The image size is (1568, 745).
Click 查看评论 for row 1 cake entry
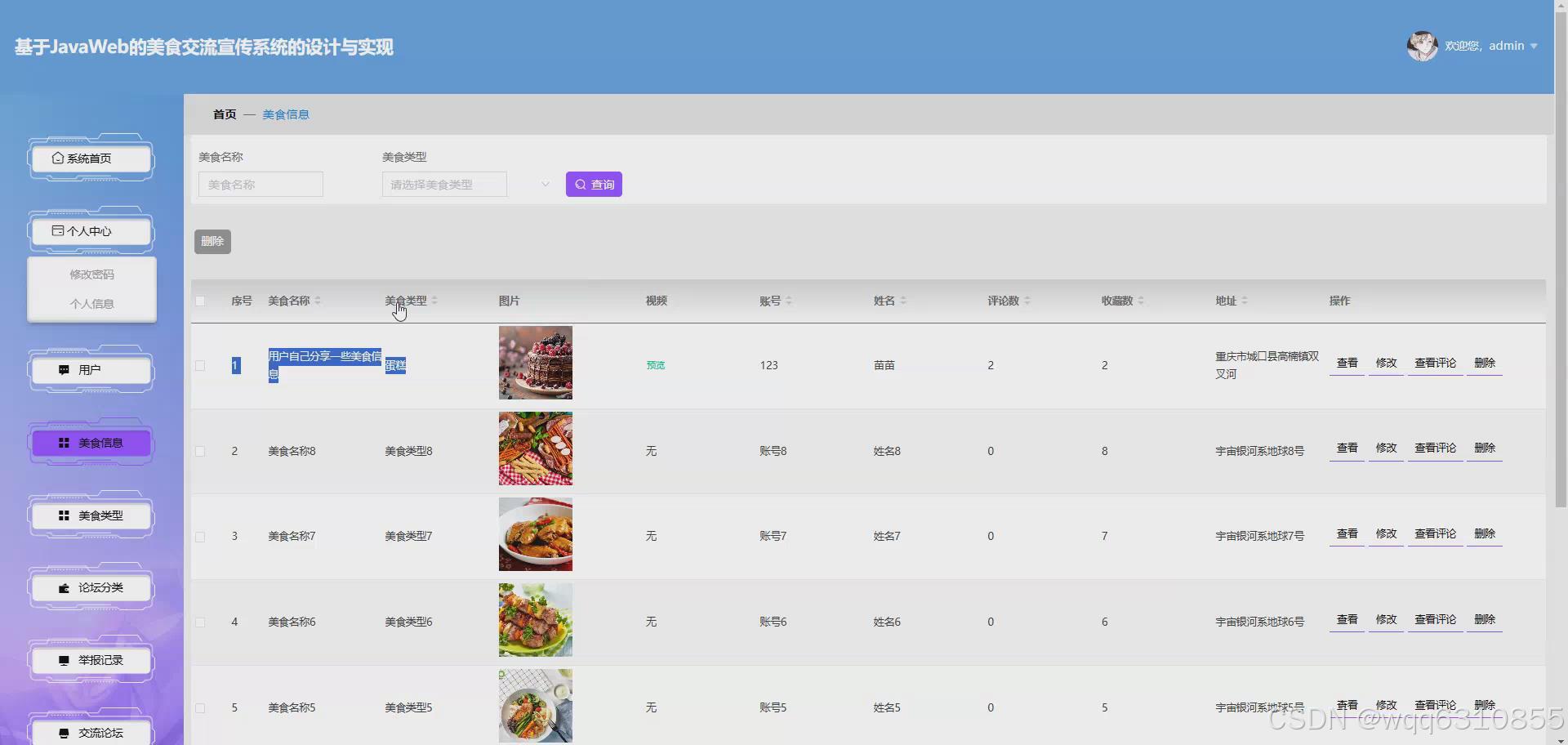click(x=1435, y=363)
